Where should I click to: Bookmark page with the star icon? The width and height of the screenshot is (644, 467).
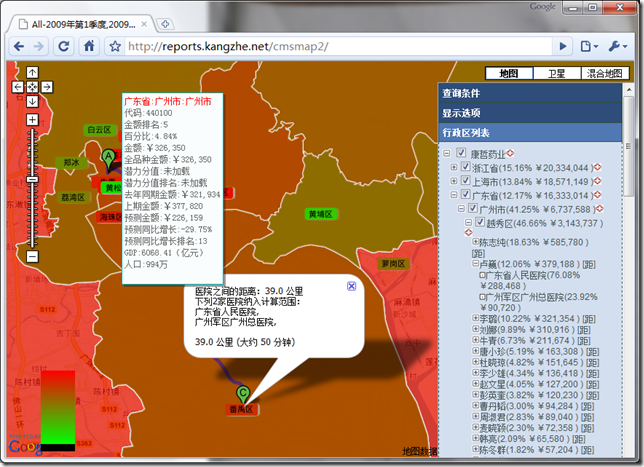pos(115,46)
